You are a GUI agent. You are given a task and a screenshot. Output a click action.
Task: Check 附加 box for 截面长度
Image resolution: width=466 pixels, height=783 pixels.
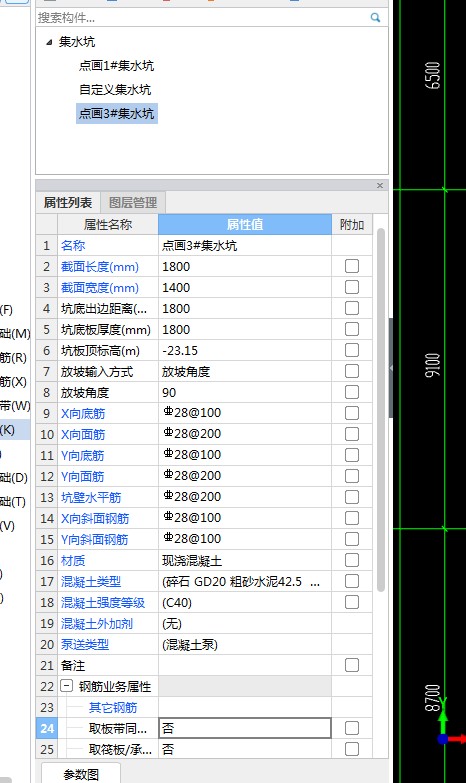[352, 266]
